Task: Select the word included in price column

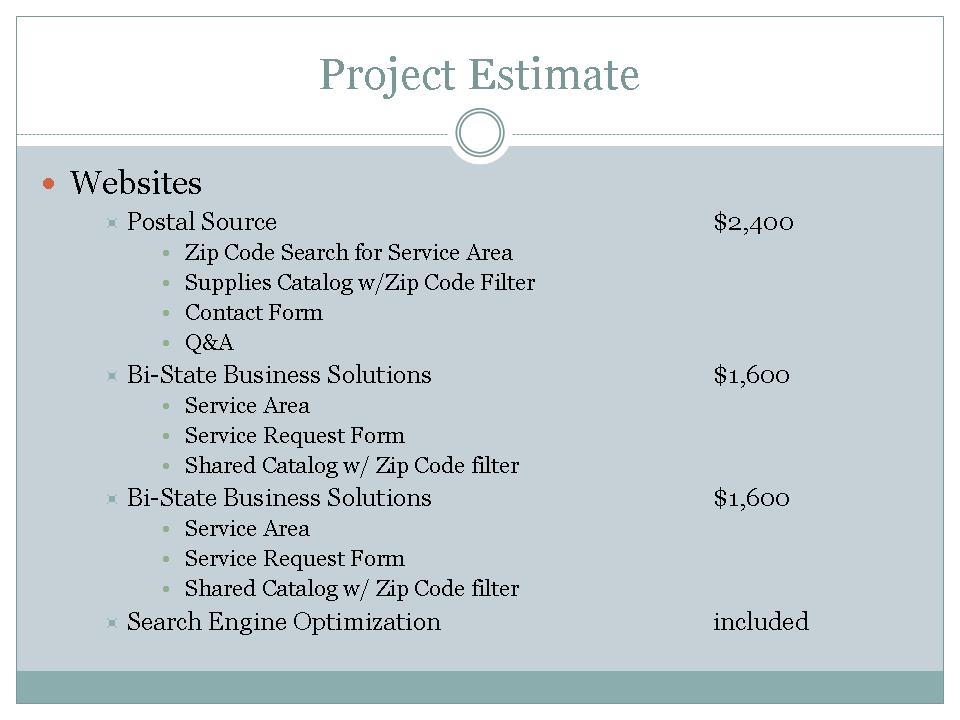Action: pos(760,622)
